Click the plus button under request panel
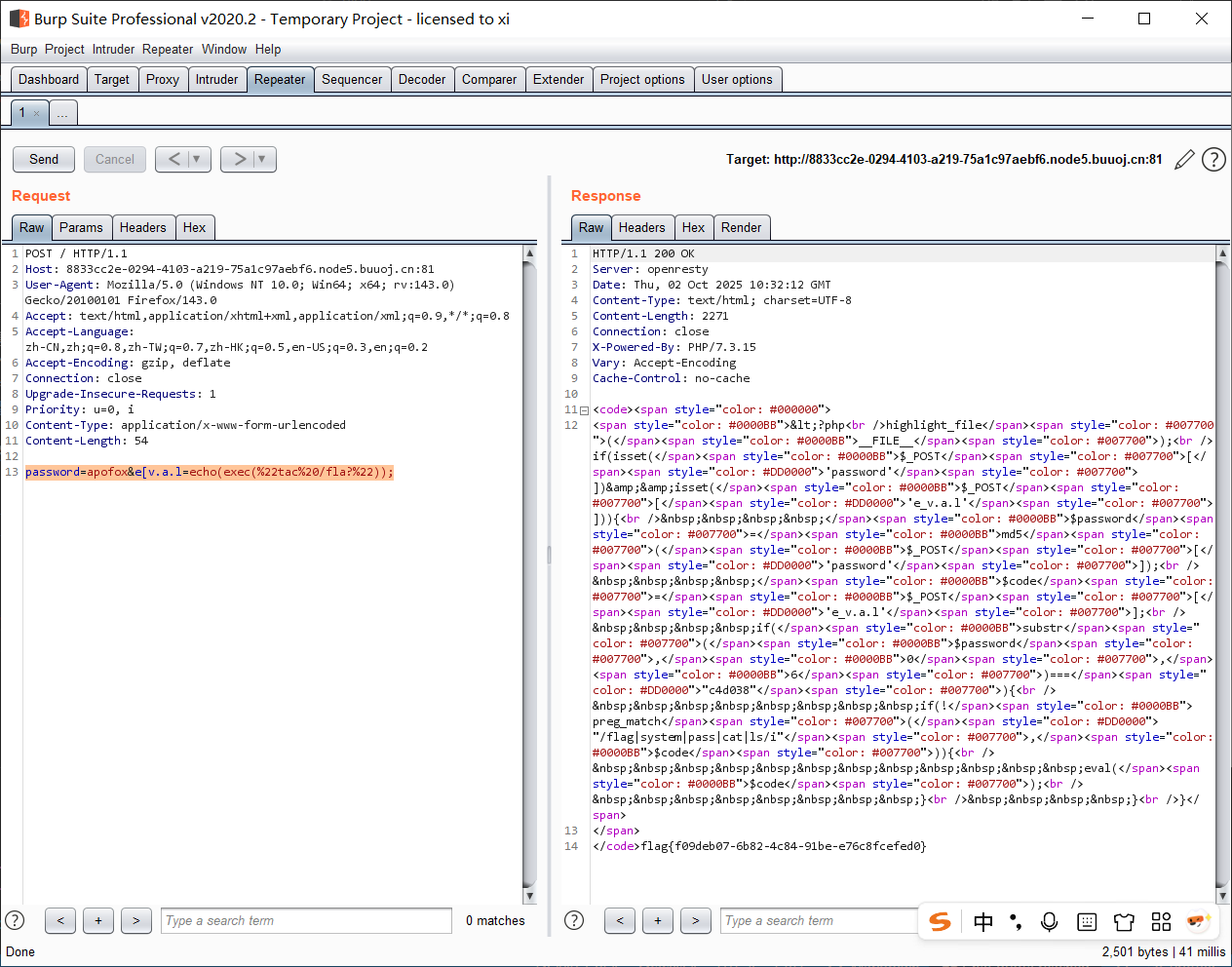The image size is (1232, 967). point(97,920)
